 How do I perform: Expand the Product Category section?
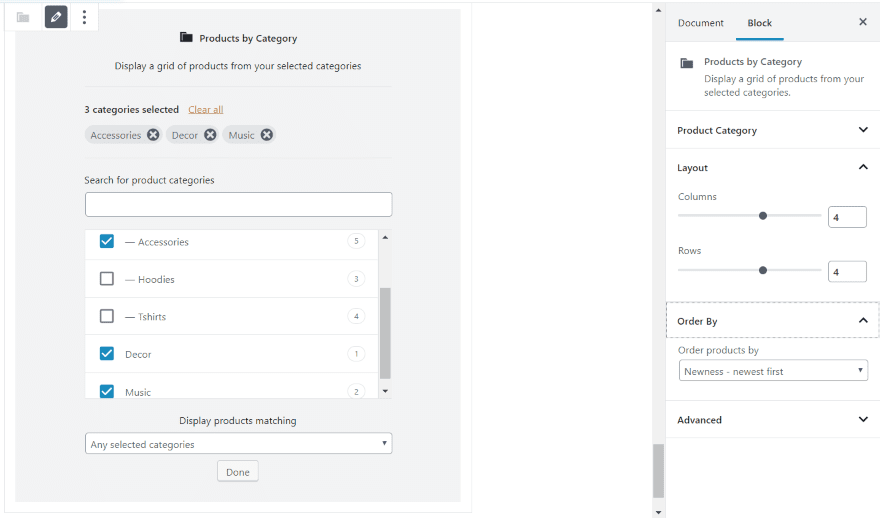tap(772, 130)
